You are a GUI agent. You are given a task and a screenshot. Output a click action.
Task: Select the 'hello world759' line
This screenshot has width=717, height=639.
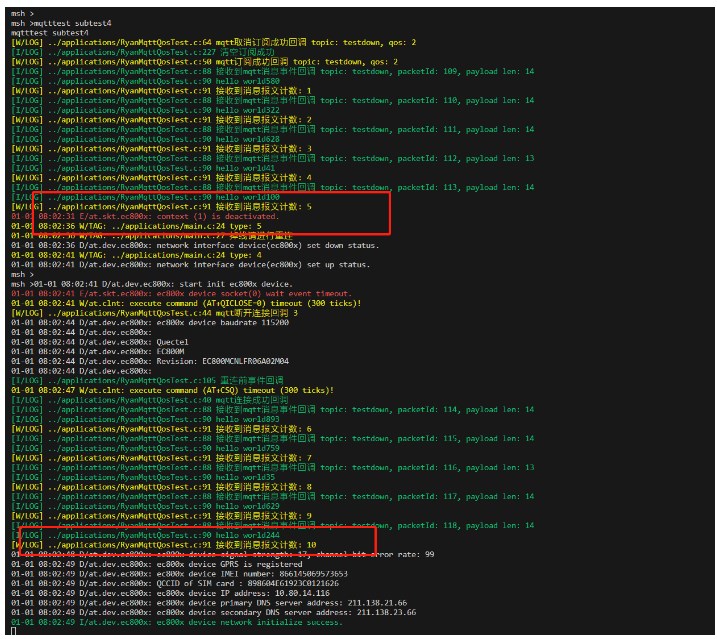(x=145, y=448)
